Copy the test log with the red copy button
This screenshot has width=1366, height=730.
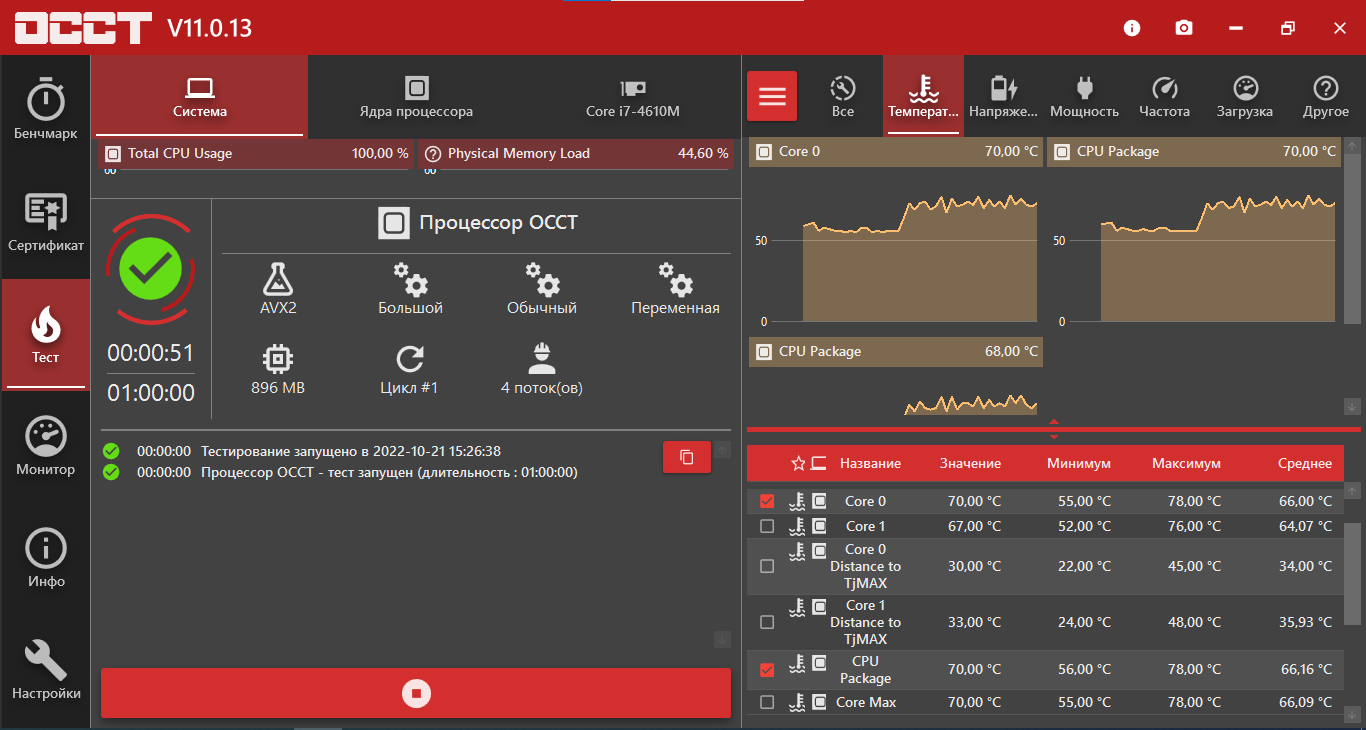pyautogui.click(x=687, y=457)
